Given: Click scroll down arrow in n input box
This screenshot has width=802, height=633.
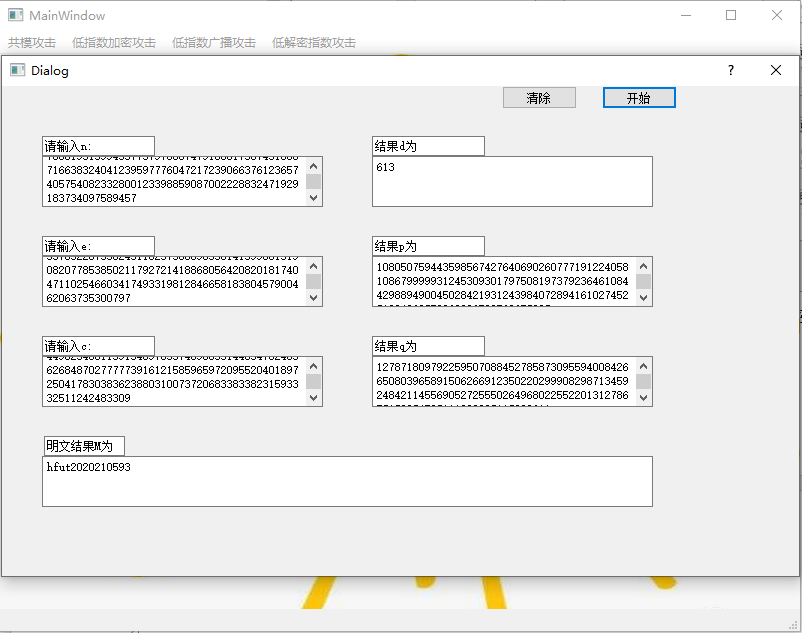Looking at the screenshot, I should coord(314,198).
